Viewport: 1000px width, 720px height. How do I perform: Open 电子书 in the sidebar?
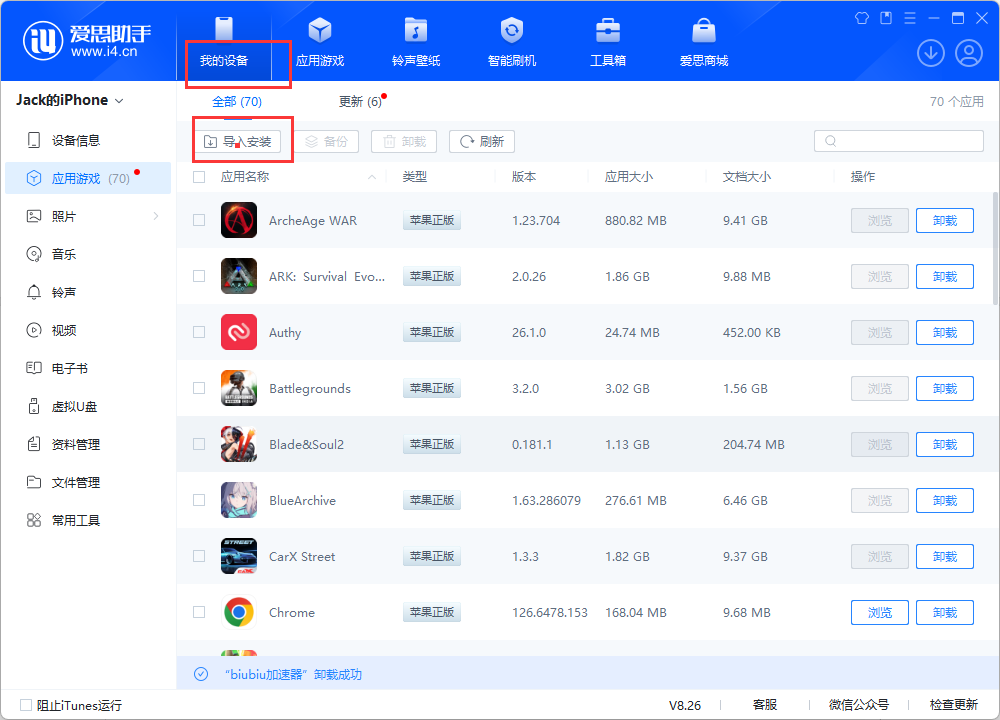88,369
